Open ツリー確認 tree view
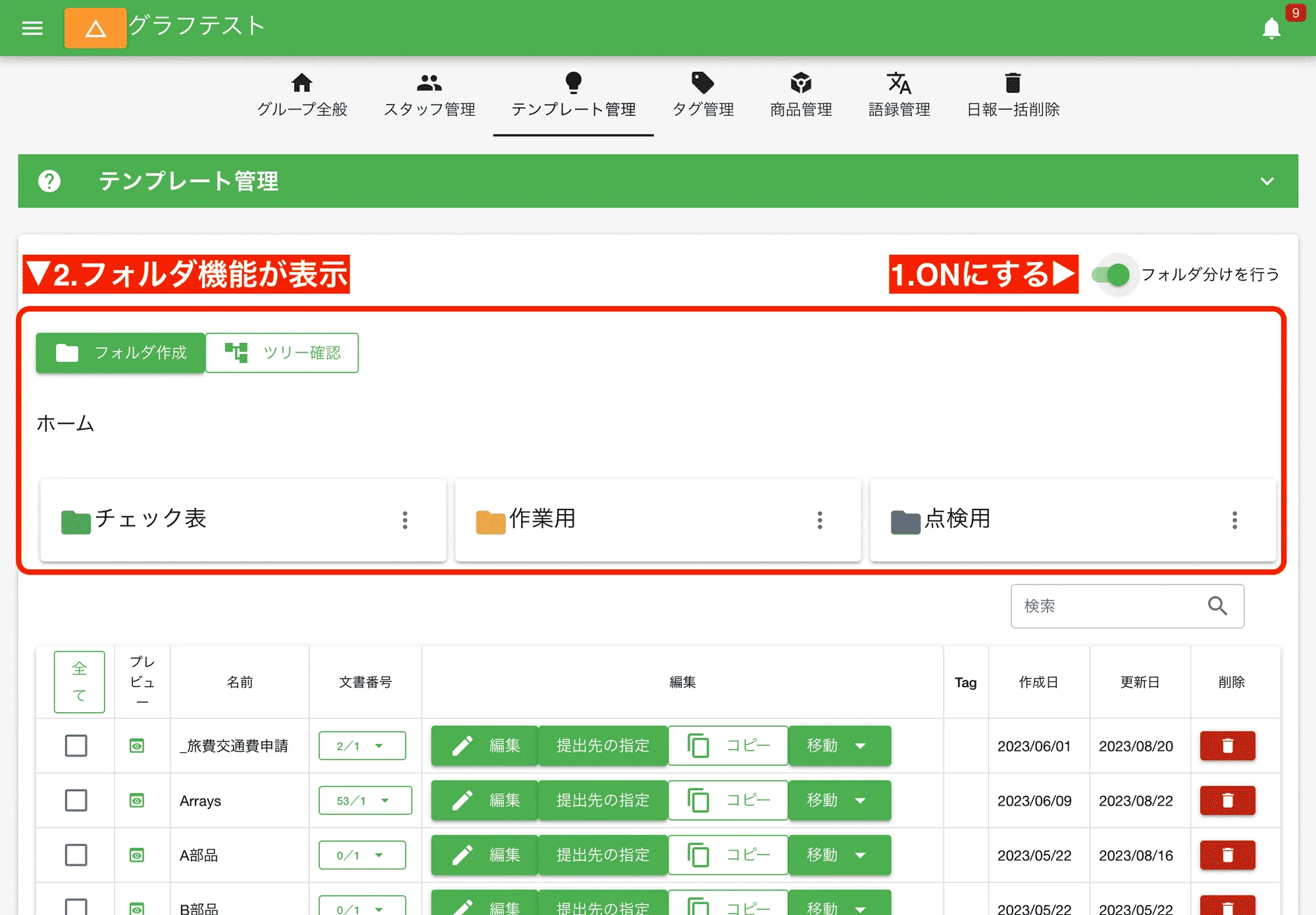The image size is (1316, 915). (282, 353)
